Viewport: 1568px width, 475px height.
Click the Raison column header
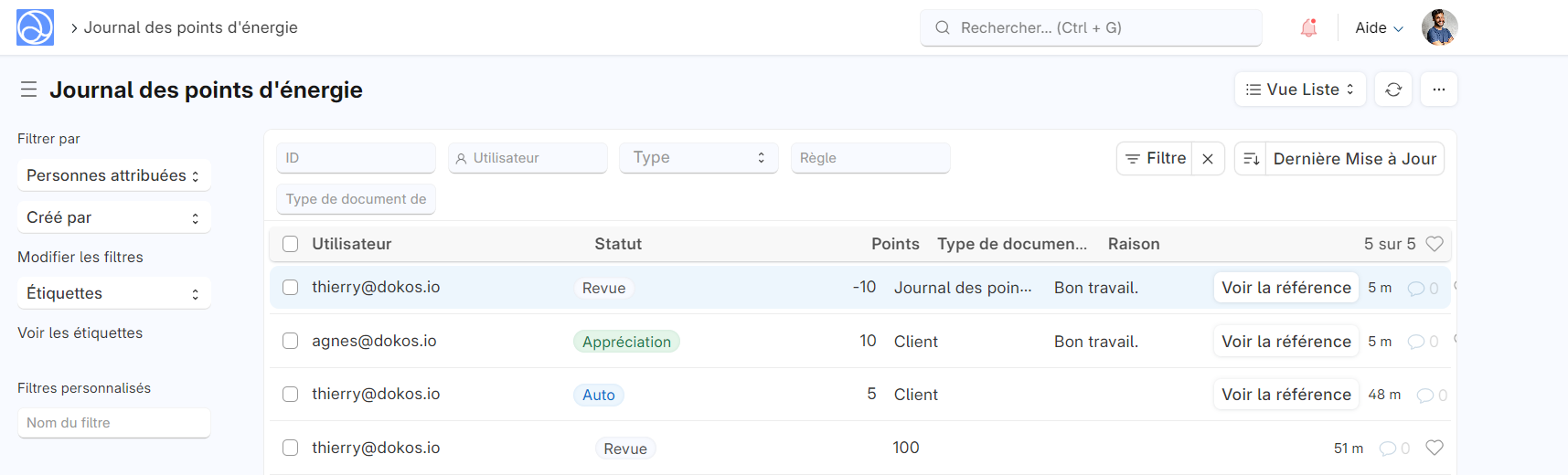pos(1134,244)
